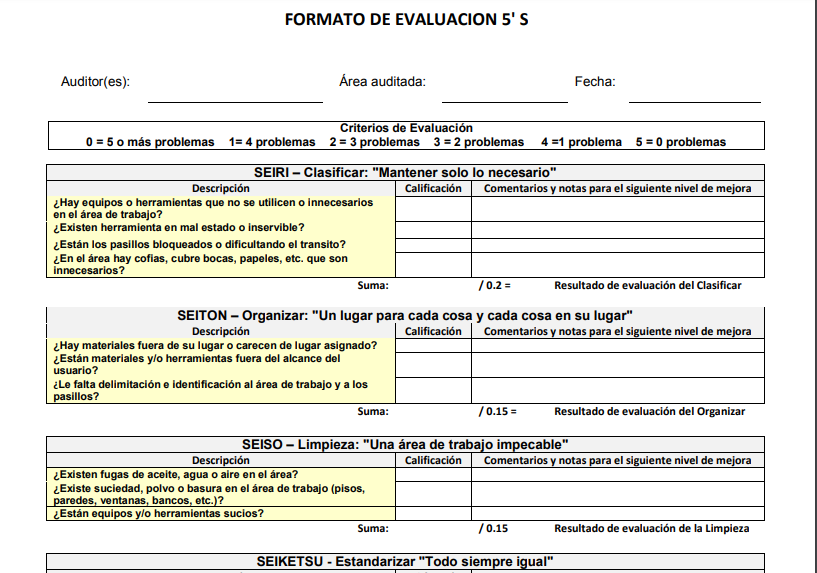Viewport: 817px width, 573px height.
Task: Click 'Calificación' header in SEIRI table
Action: point(433,189)
